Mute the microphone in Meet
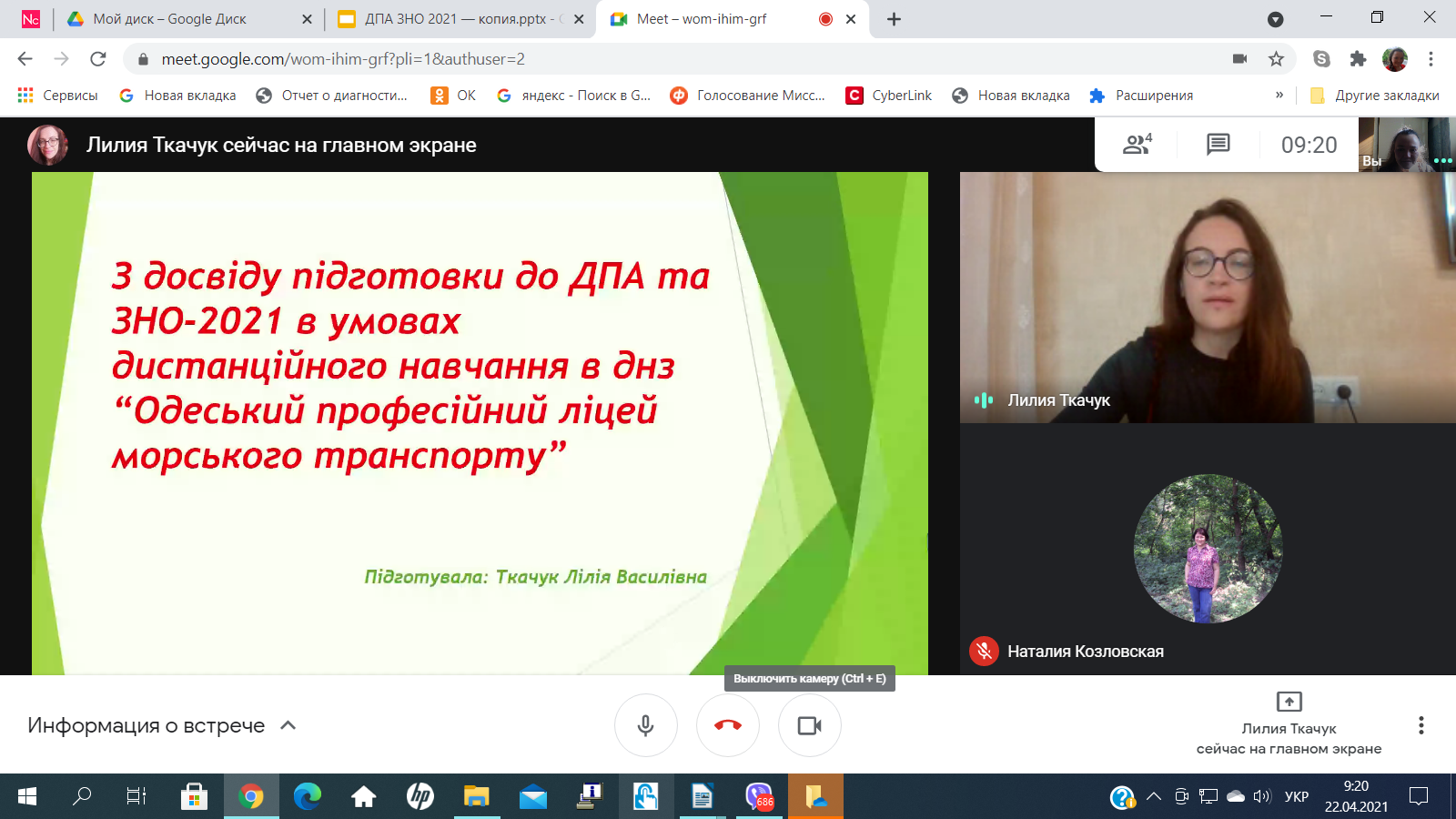Viewport: 1456px width, 819px height. (646, 725)
